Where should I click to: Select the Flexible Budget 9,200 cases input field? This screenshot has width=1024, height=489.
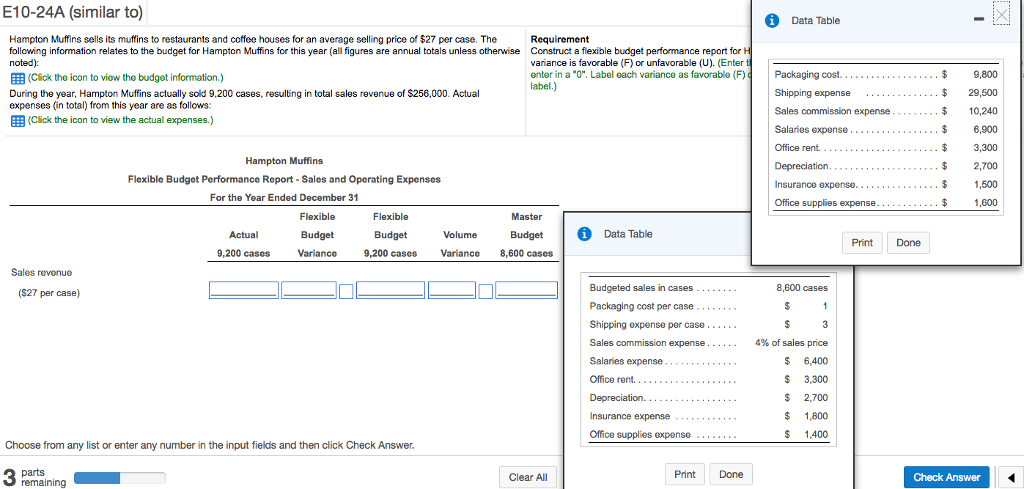point(391,291)
